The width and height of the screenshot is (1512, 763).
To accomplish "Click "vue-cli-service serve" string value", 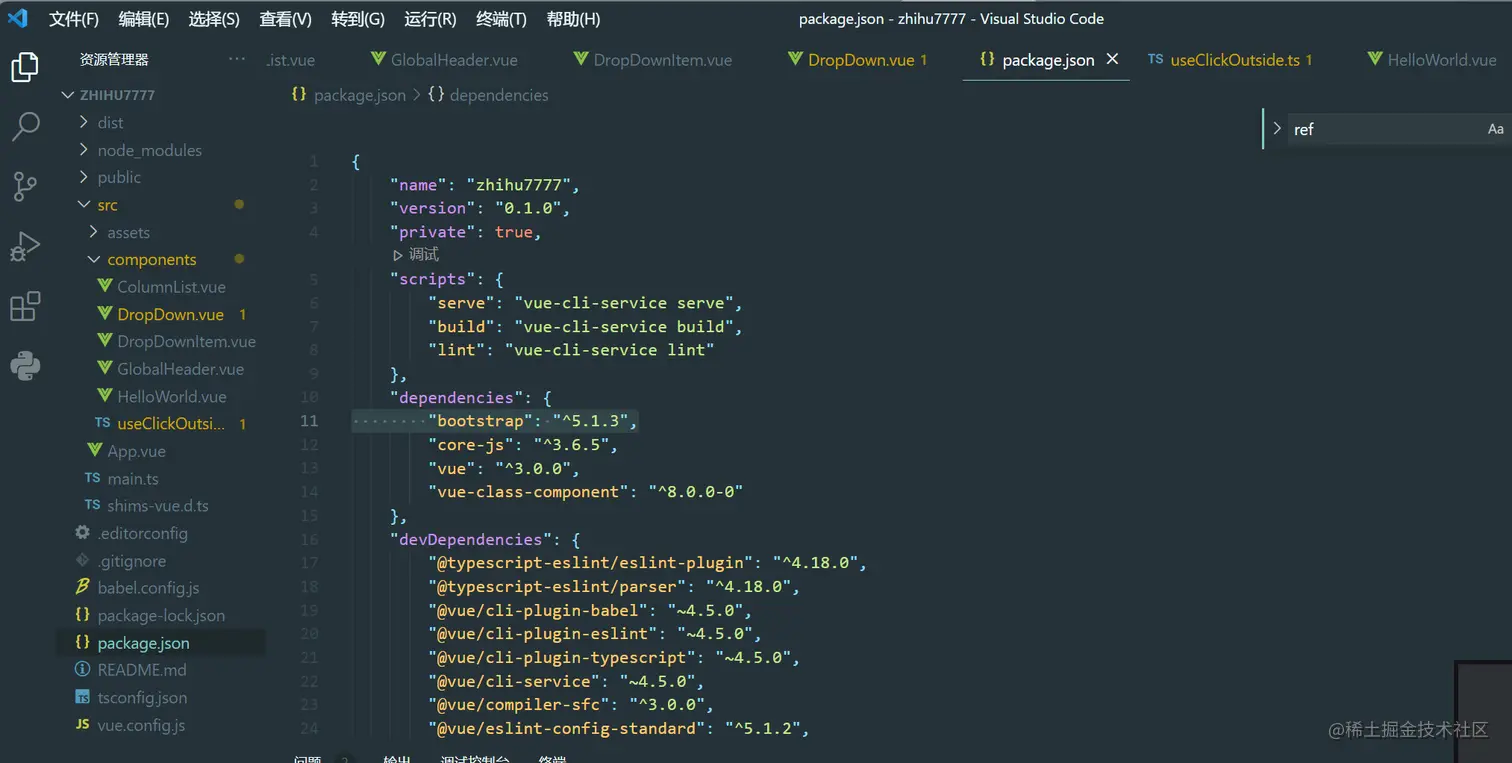I will 624,302.
